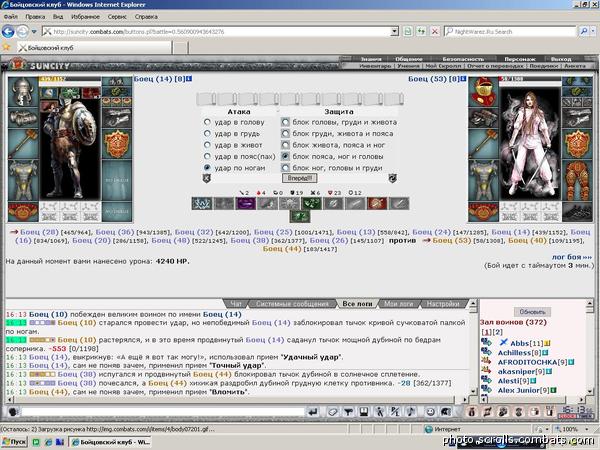Click the 'Вперед!!!' attack button
The image size is (600, 450).
pos(300,178)
